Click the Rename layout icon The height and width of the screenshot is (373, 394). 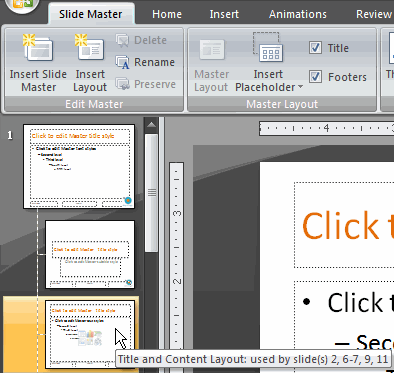(x=122, y=62)
